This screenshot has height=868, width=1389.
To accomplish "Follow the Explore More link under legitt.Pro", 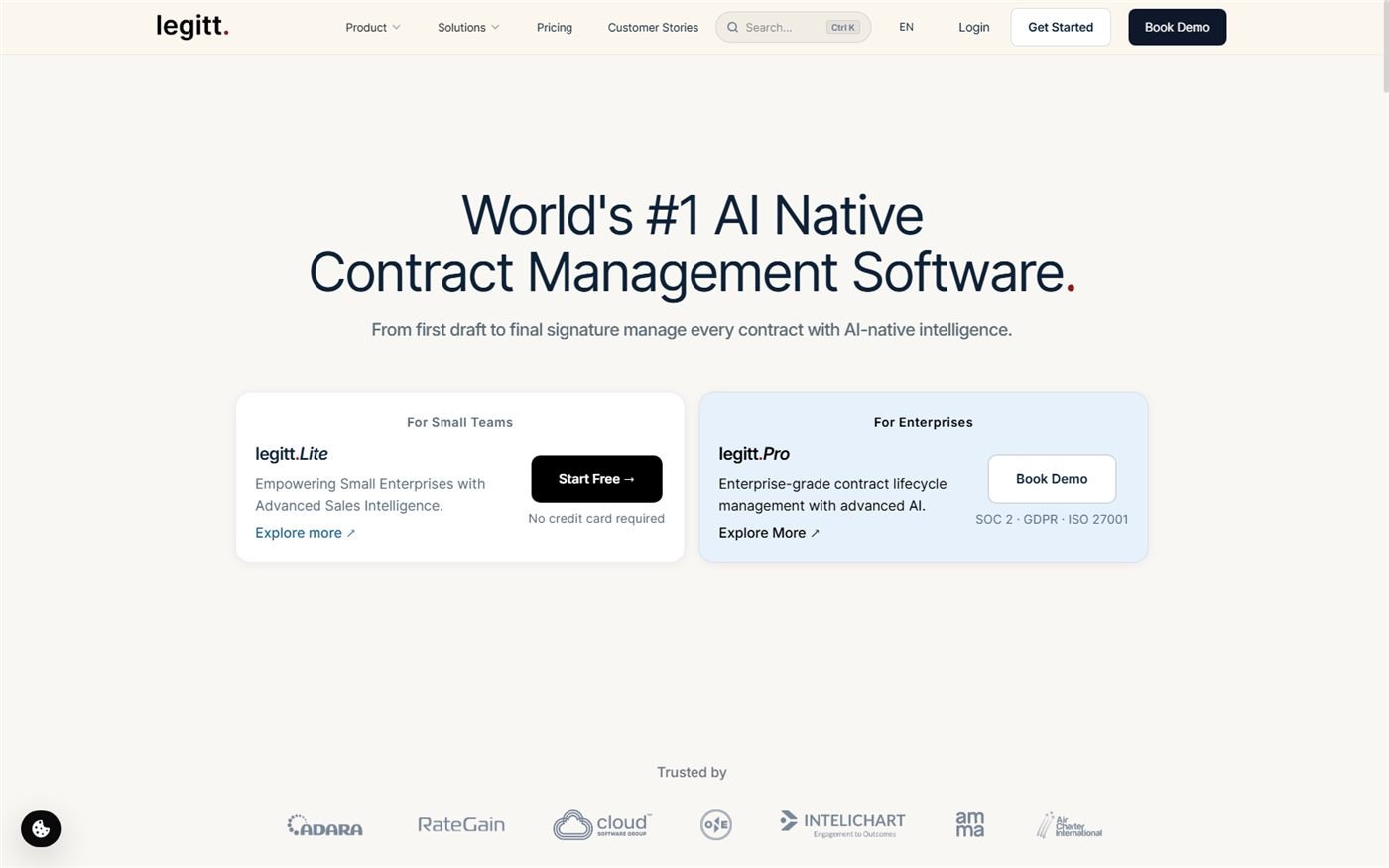I will pos(770,533).
